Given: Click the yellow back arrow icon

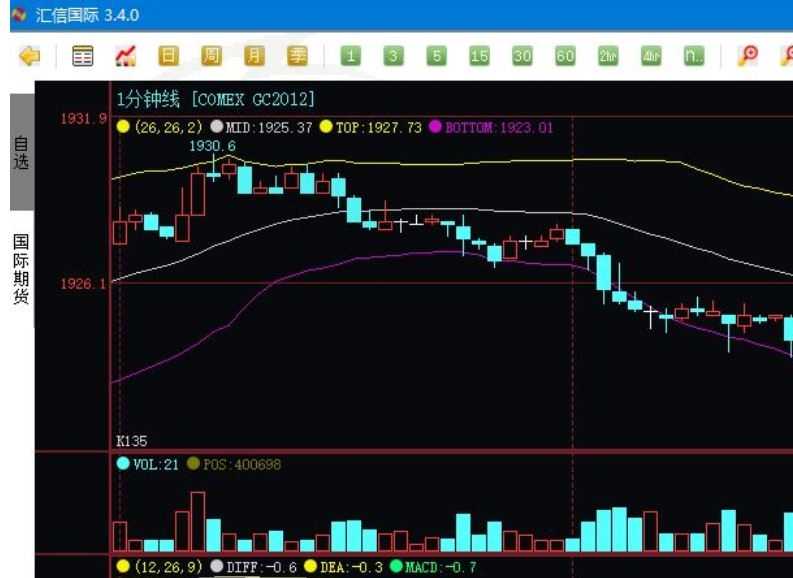Looking at the screenshot, I should tap(30, 56).
